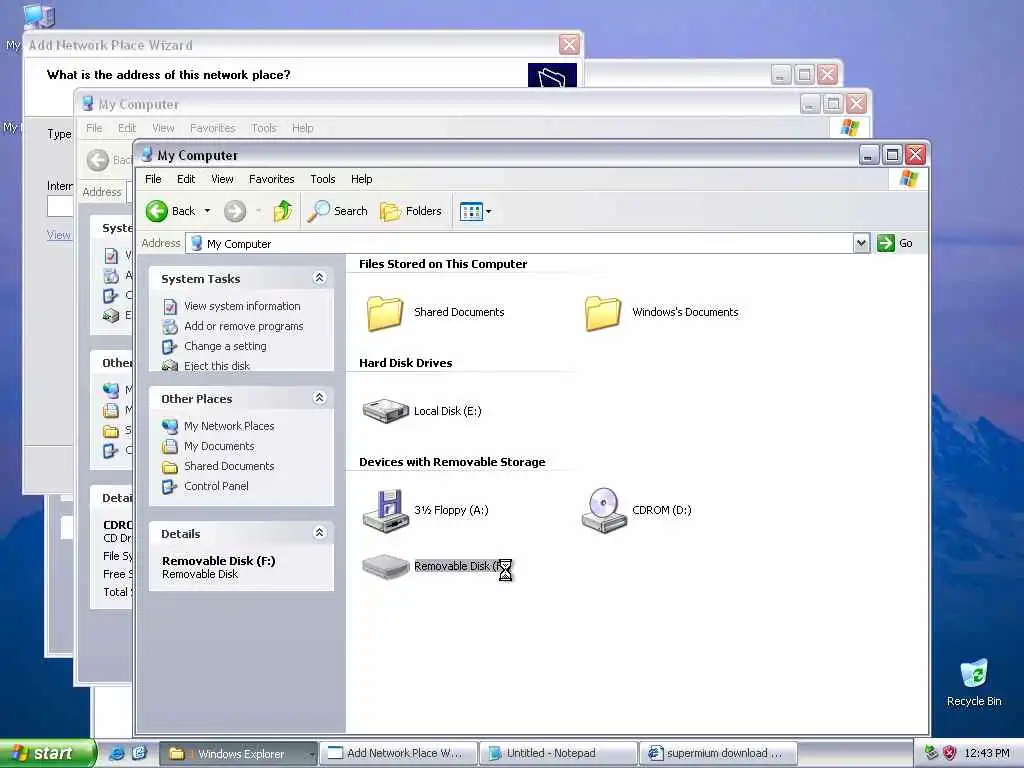This screenshot has width=1024, height=768.
Task: Select the Windows's Documents folder icon
Action: pyautogui.click(x=602, y=313)
